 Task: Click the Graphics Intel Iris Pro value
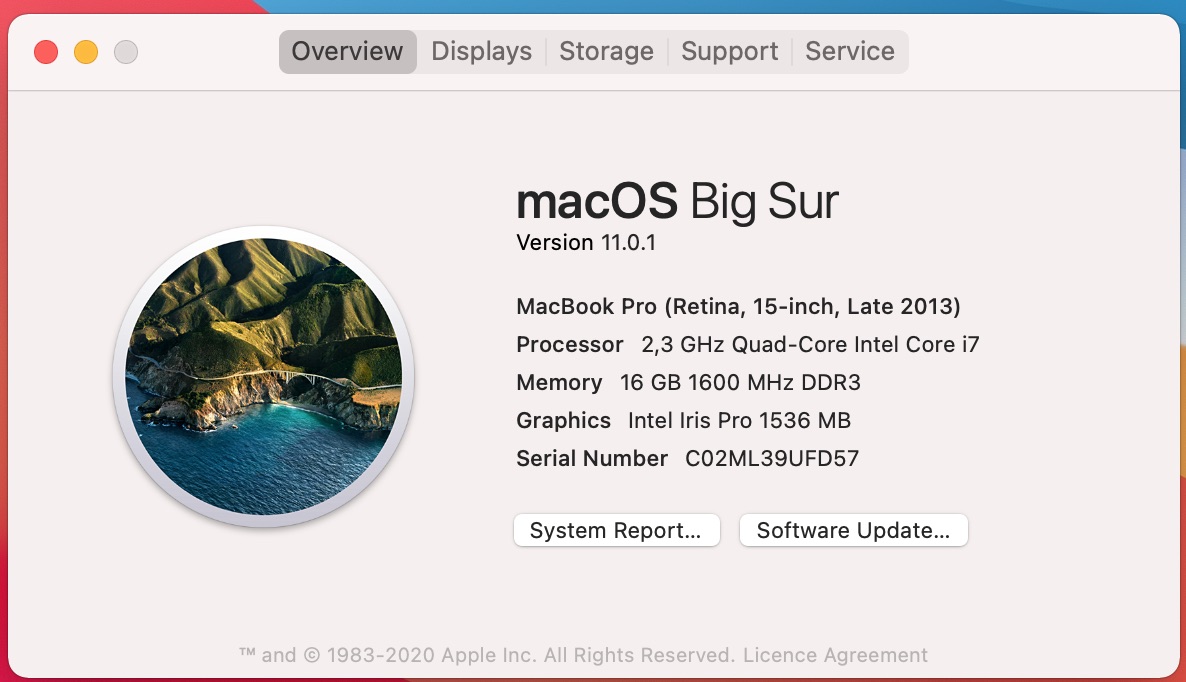click(x=739, y=421)
